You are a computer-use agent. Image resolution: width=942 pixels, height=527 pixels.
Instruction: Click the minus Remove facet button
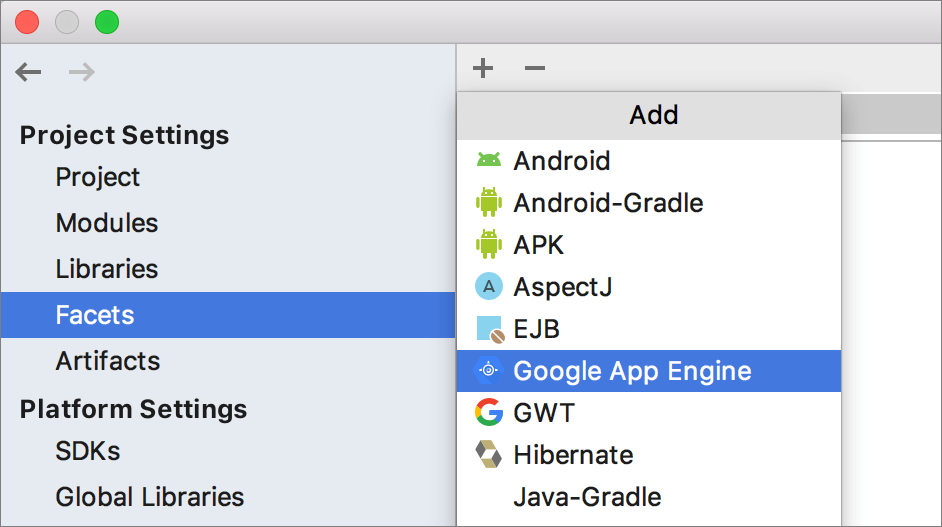pos(535,68)
